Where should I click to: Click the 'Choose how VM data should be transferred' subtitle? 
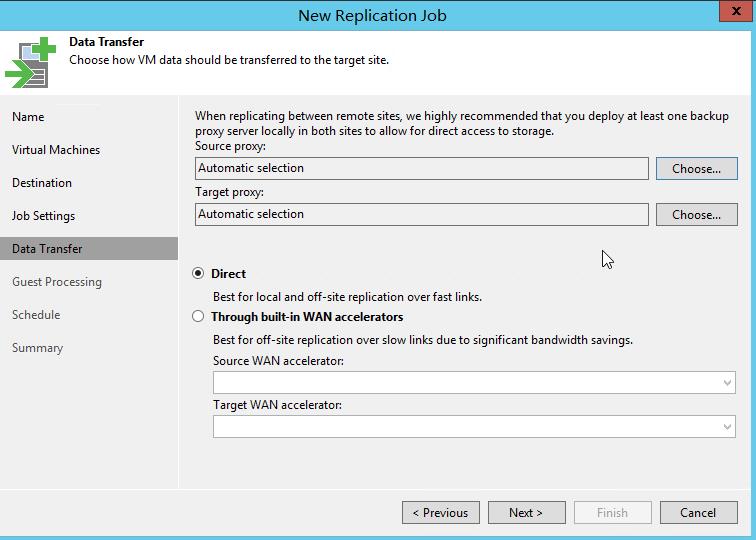[x=229, y=60]
